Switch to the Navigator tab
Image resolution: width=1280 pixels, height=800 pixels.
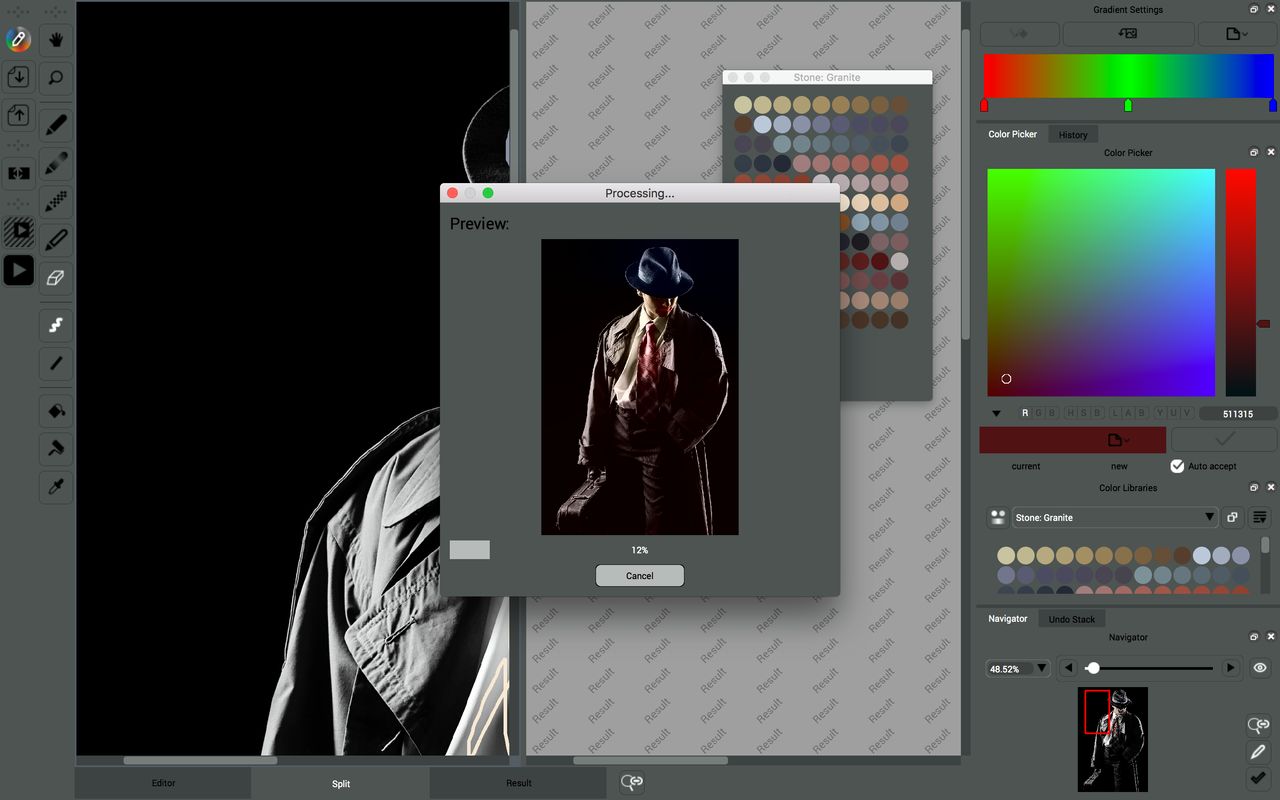pos(1008,619)
